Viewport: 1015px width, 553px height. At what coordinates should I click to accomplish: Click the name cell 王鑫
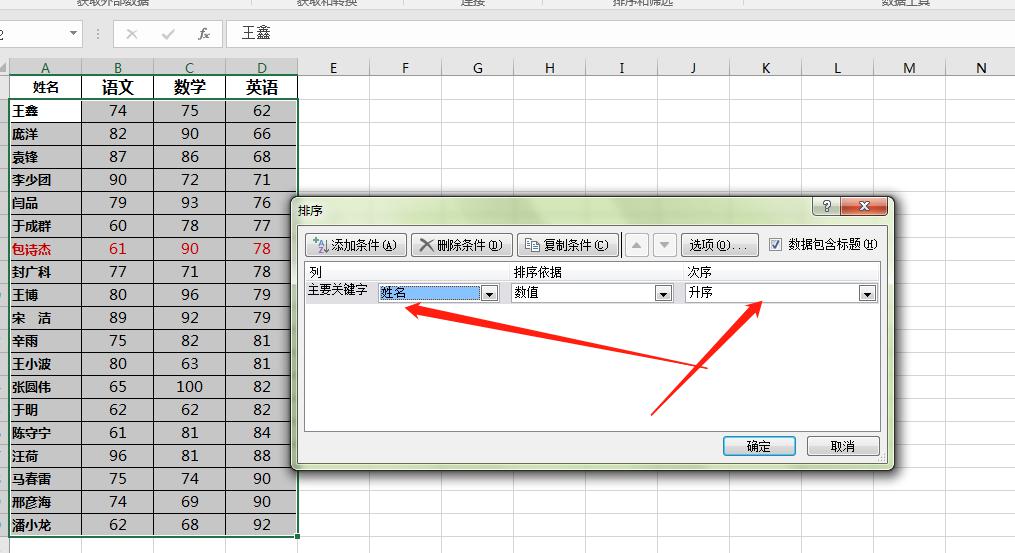(45, 111)
